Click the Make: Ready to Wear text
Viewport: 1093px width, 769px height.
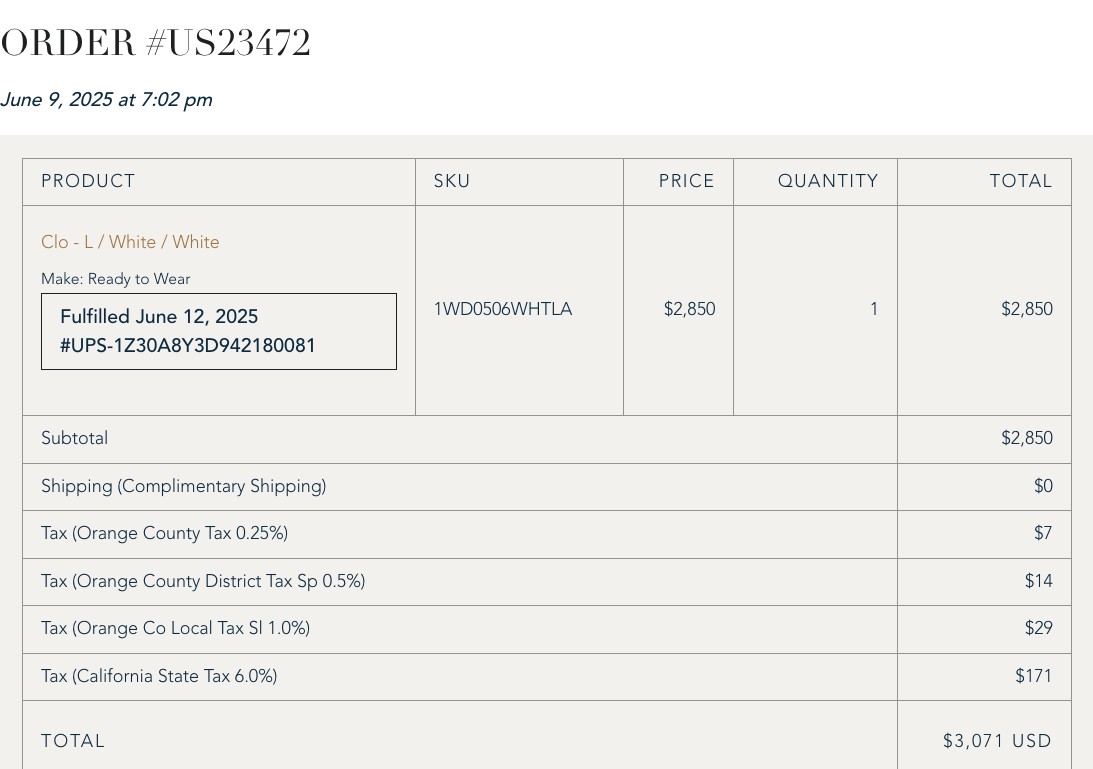pos(116,279)
